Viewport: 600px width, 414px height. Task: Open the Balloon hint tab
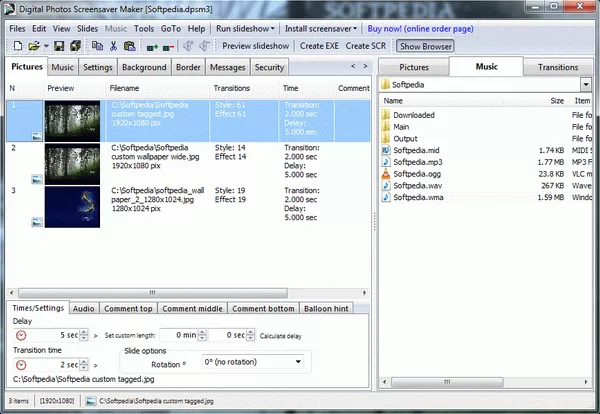pyautogui.click(x=326, y=308)
